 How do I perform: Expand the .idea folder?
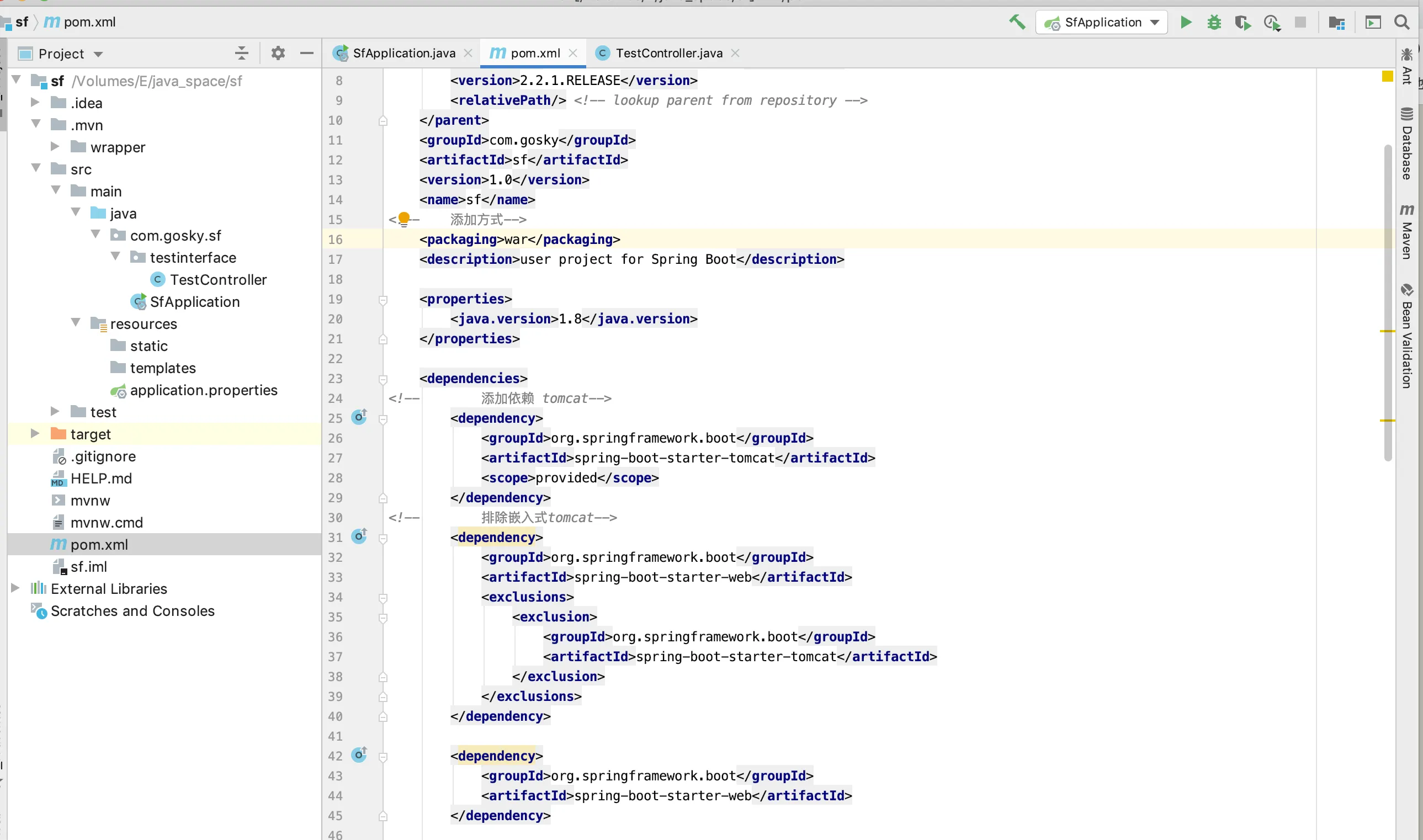point(35,103)
